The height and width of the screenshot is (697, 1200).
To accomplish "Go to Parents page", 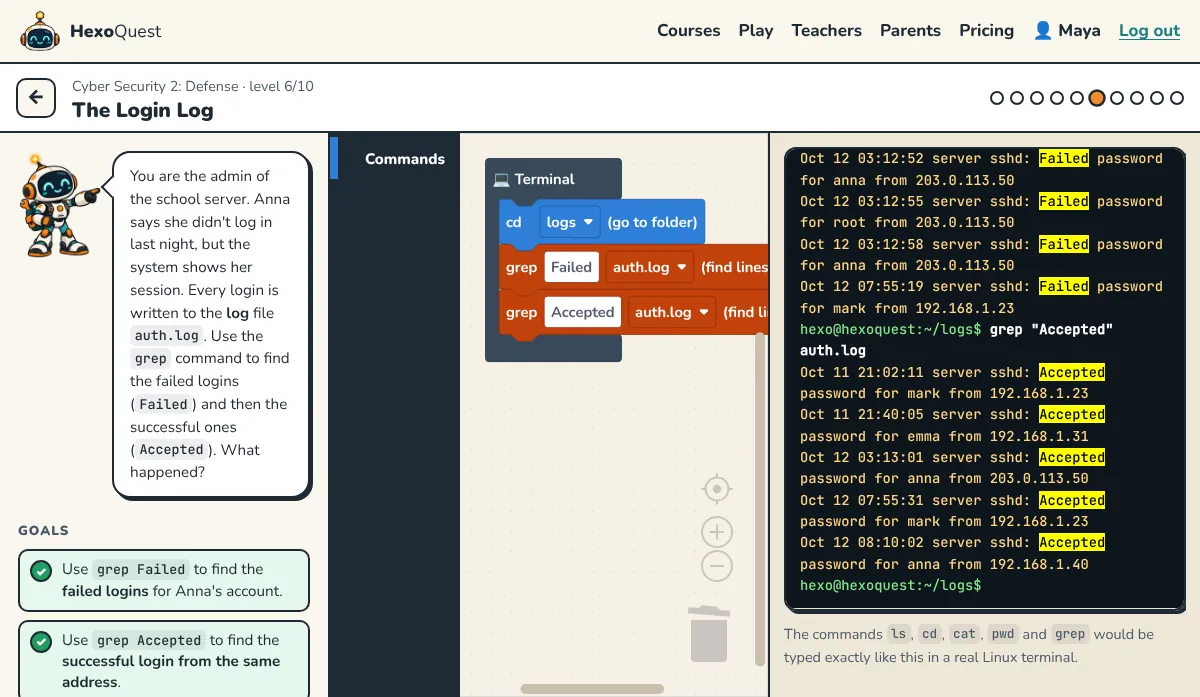I will click(910, 30).
